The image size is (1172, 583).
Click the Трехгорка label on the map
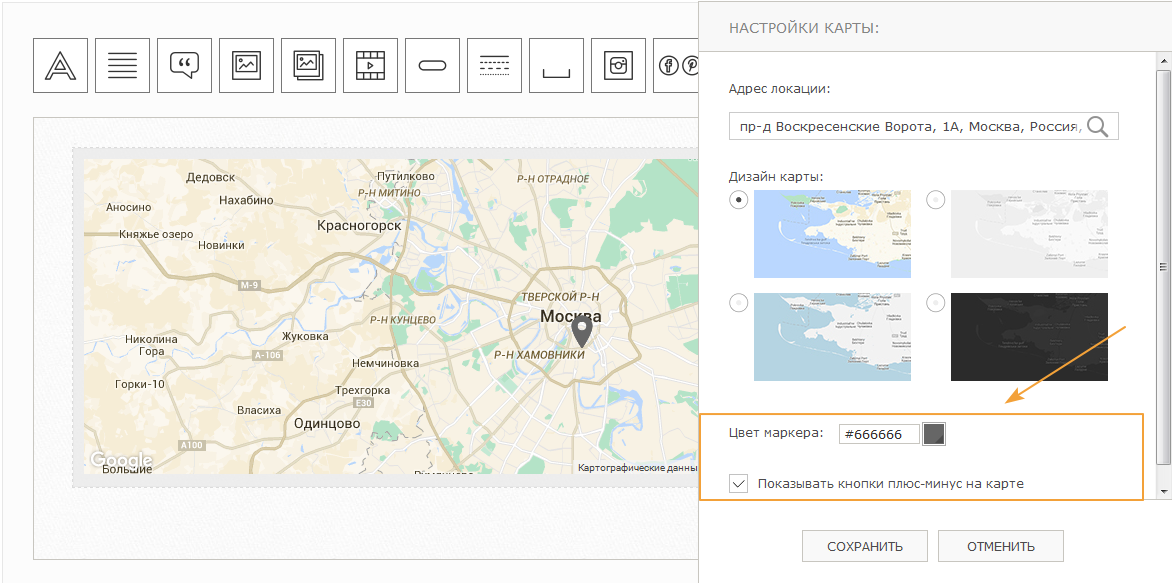[363, 390]
